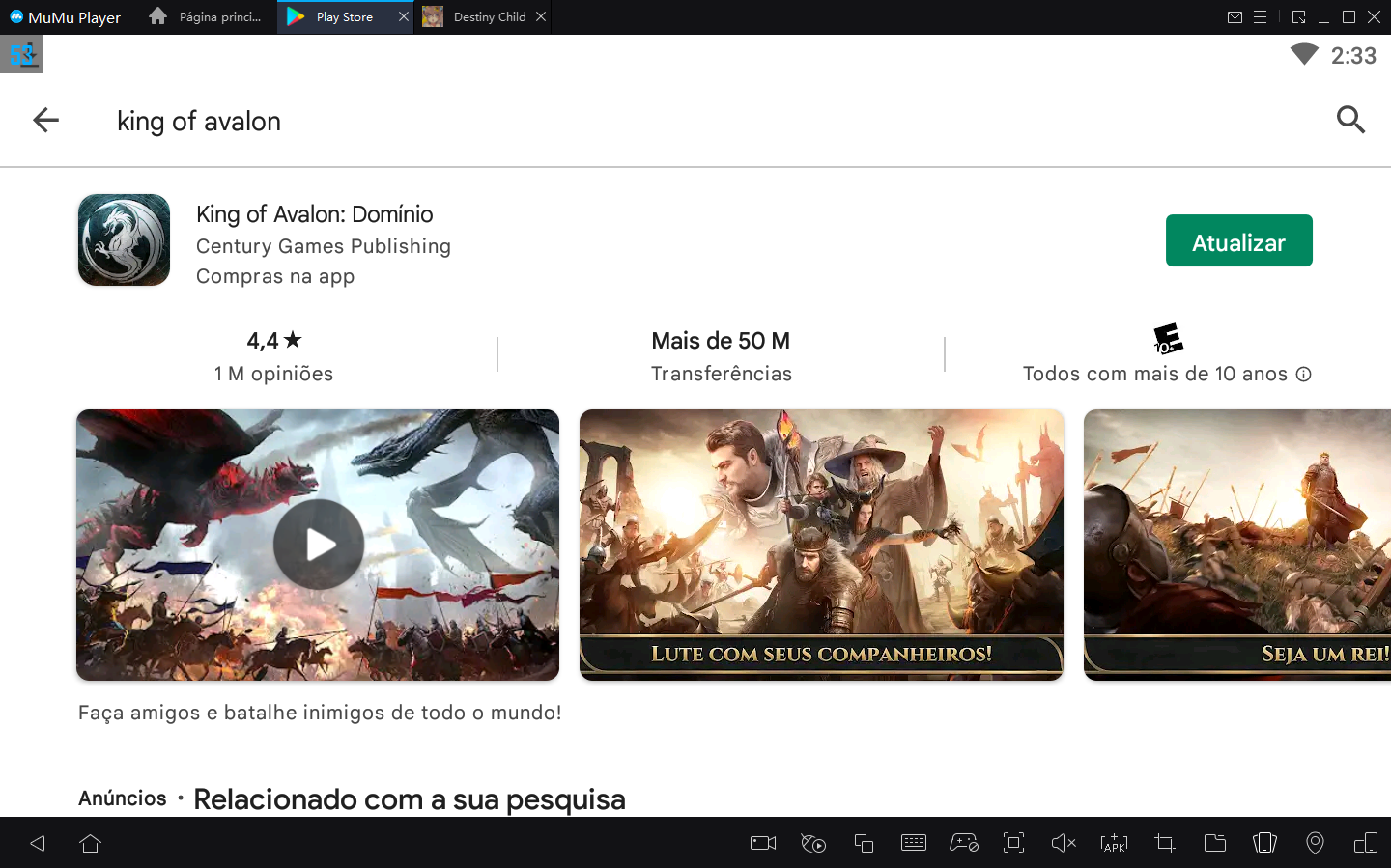The image size is (1391, 868).
Task: Open the gamepad mapping tool
Action: tap(963, 843)
